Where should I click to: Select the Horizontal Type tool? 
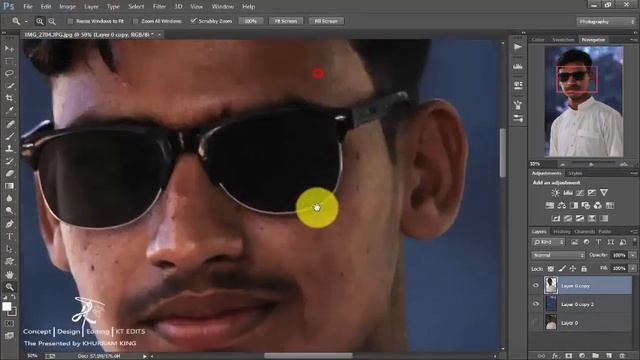click(9, 236)
